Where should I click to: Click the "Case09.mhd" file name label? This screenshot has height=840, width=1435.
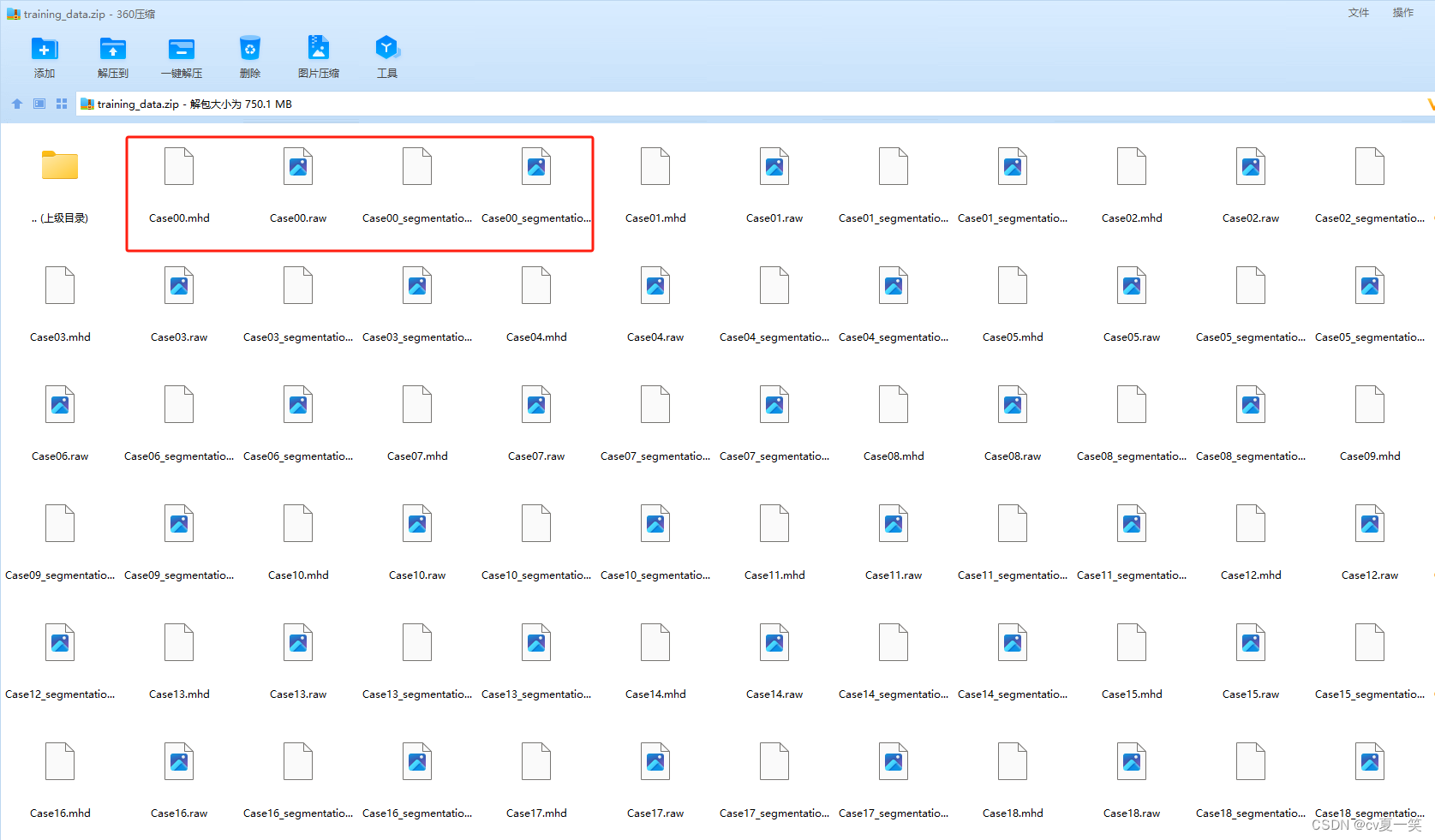click(1370, 456)
